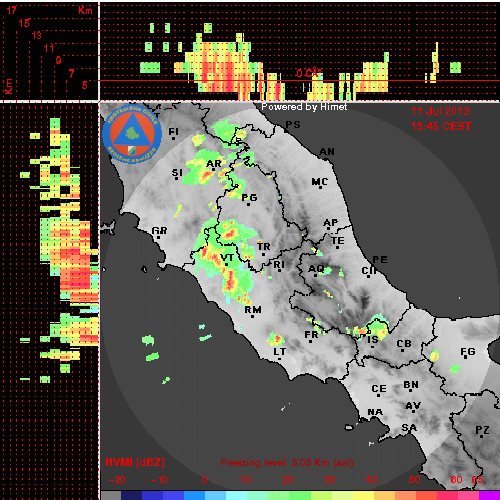
Task: Click the CB city label on map
Action: click(x=404, y=344)
